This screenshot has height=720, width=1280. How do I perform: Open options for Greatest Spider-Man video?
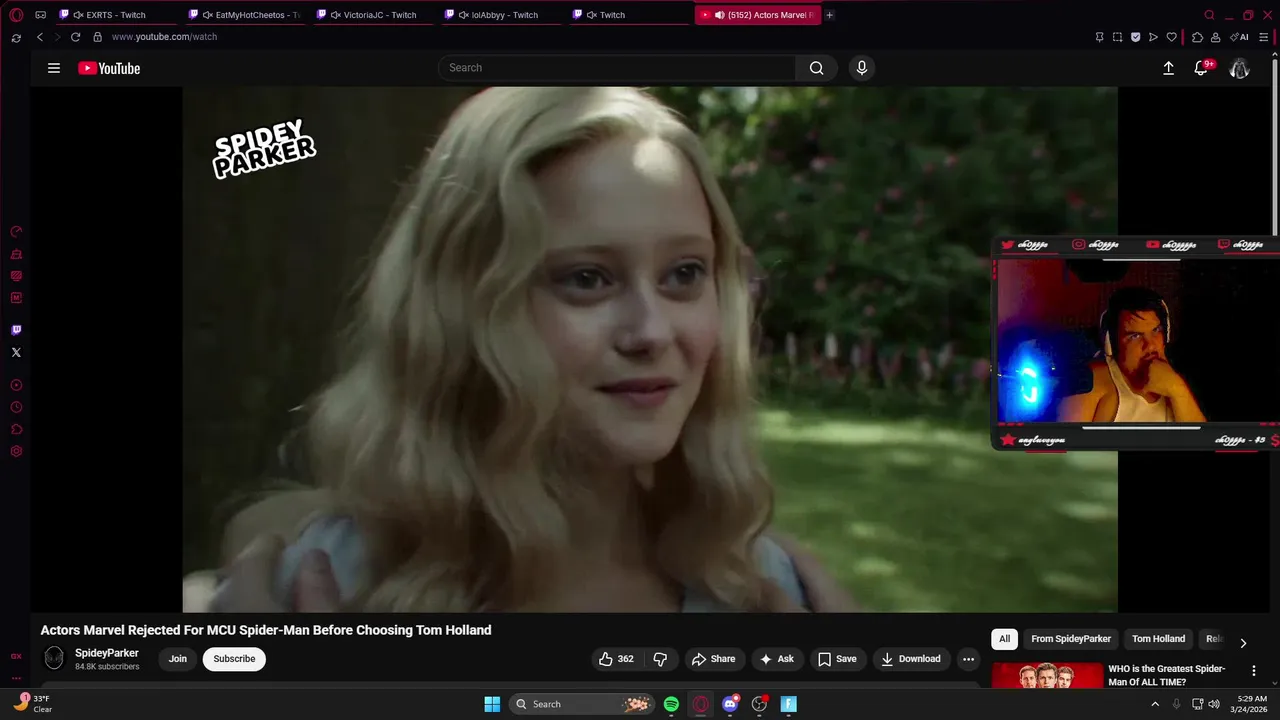coord(1254,671)
